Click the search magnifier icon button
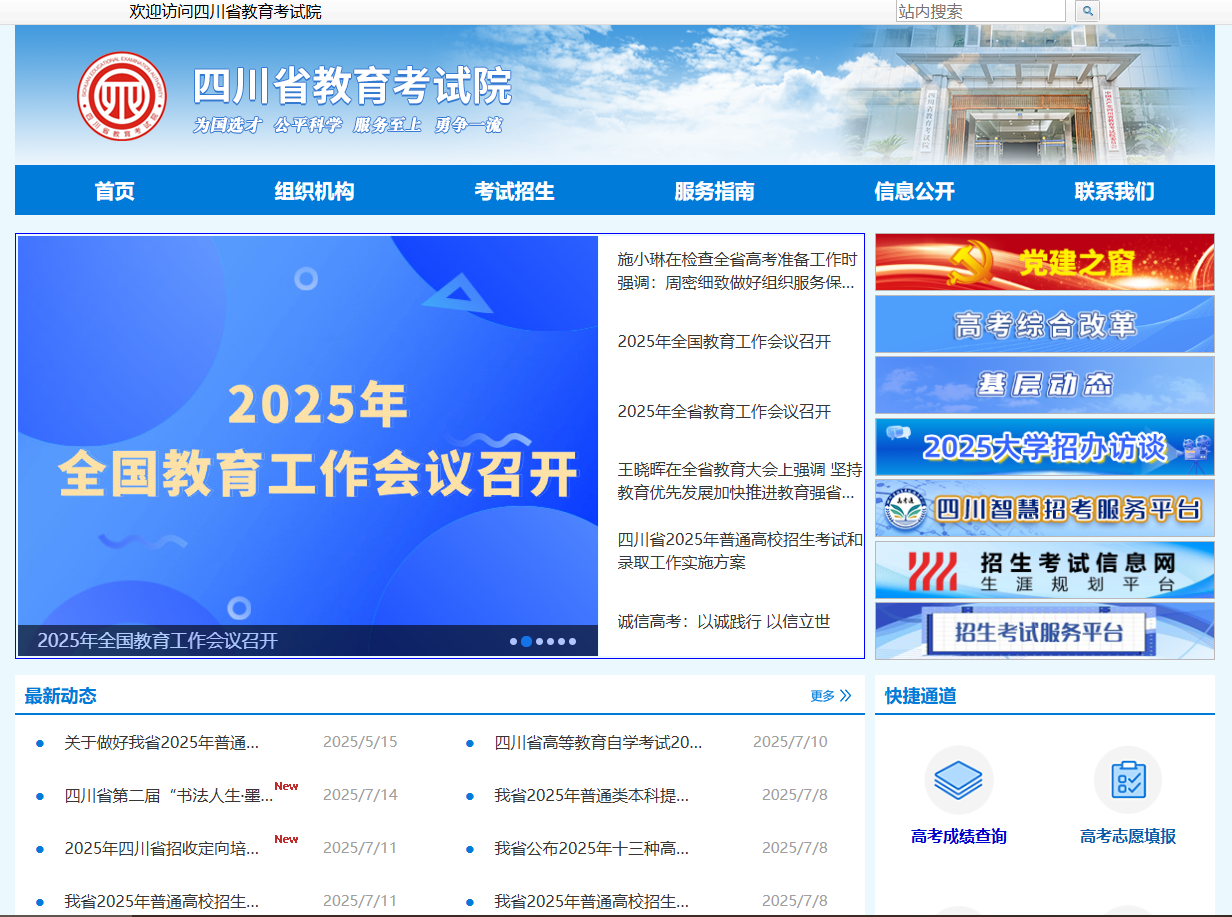The image size is (1232, 917). click(x=1087, y=11)
